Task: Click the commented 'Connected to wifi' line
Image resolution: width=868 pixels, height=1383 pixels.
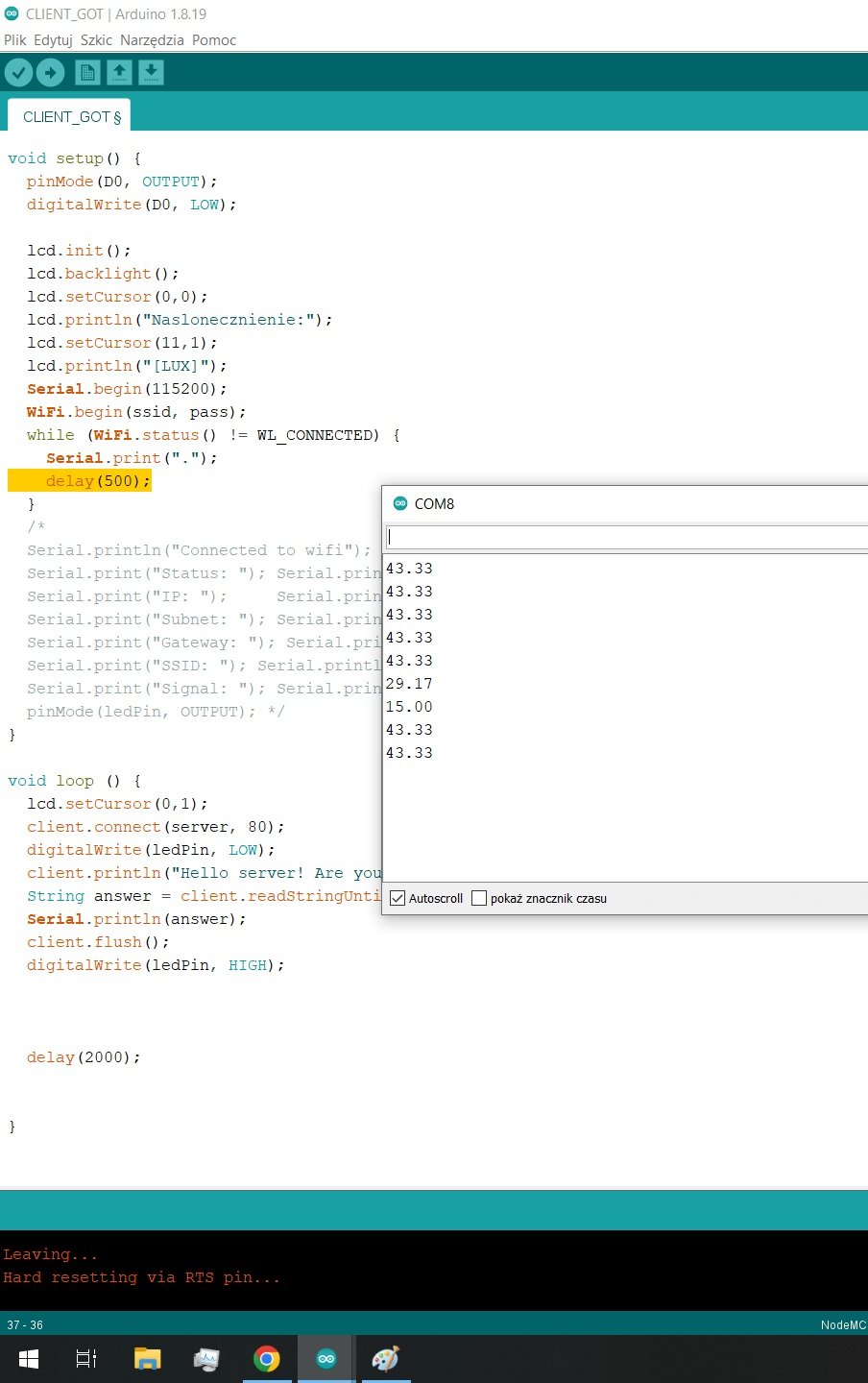Action: (x=199, y=550)
